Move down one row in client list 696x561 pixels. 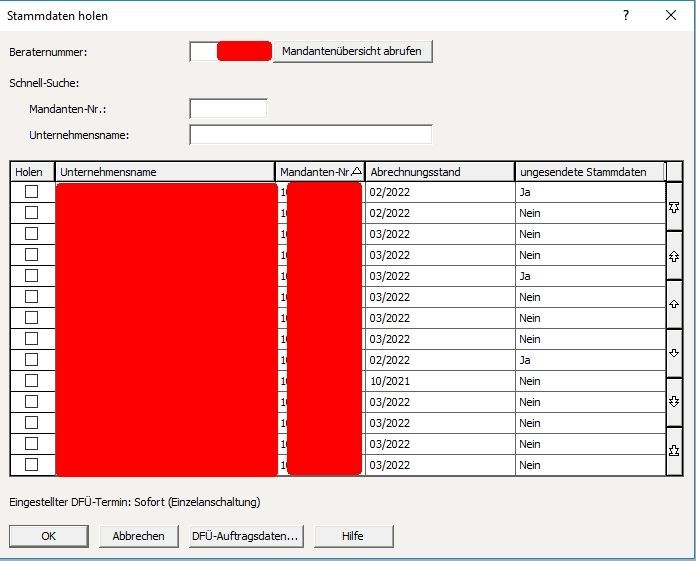point(674,353)
